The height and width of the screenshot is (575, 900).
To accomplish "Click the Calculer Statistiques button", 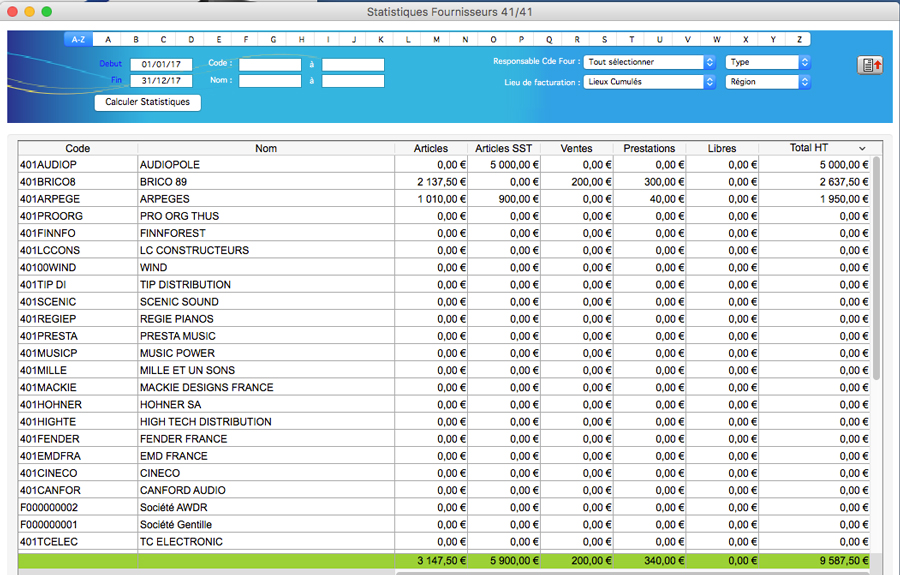I will (x=148, y=102).
